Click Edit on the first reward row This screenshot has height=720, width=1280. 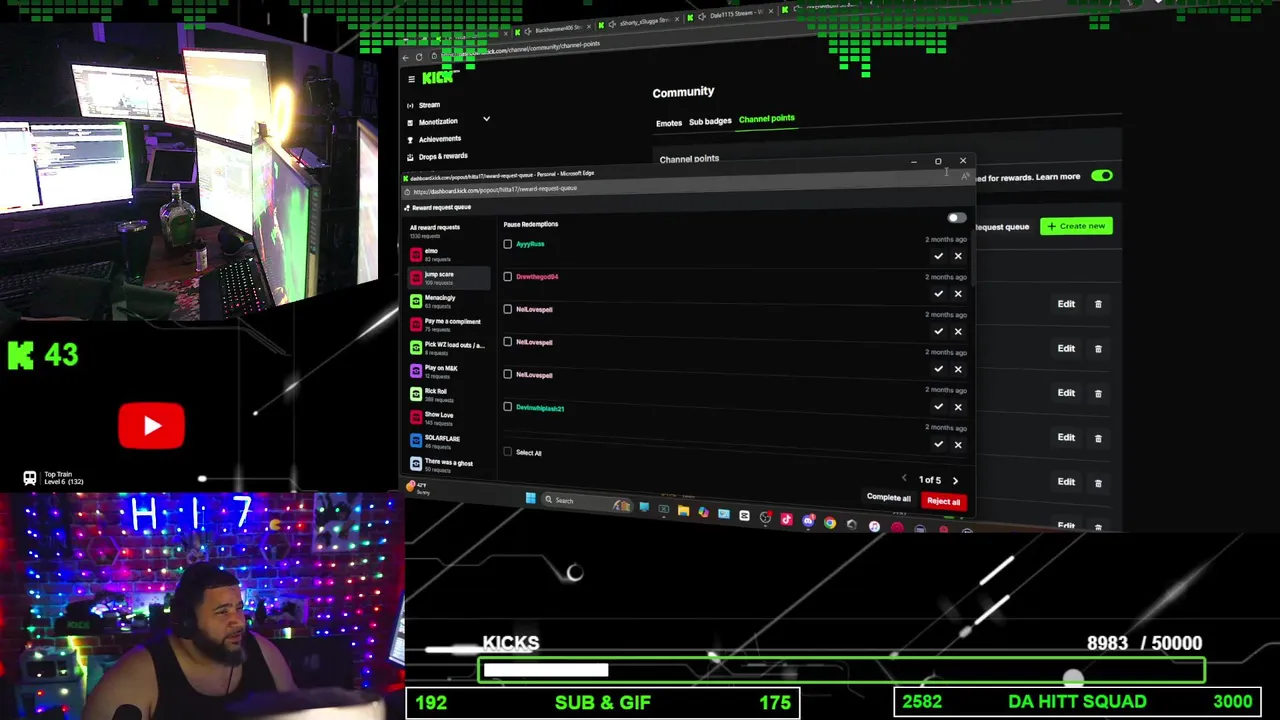[x=1066, y=304]
